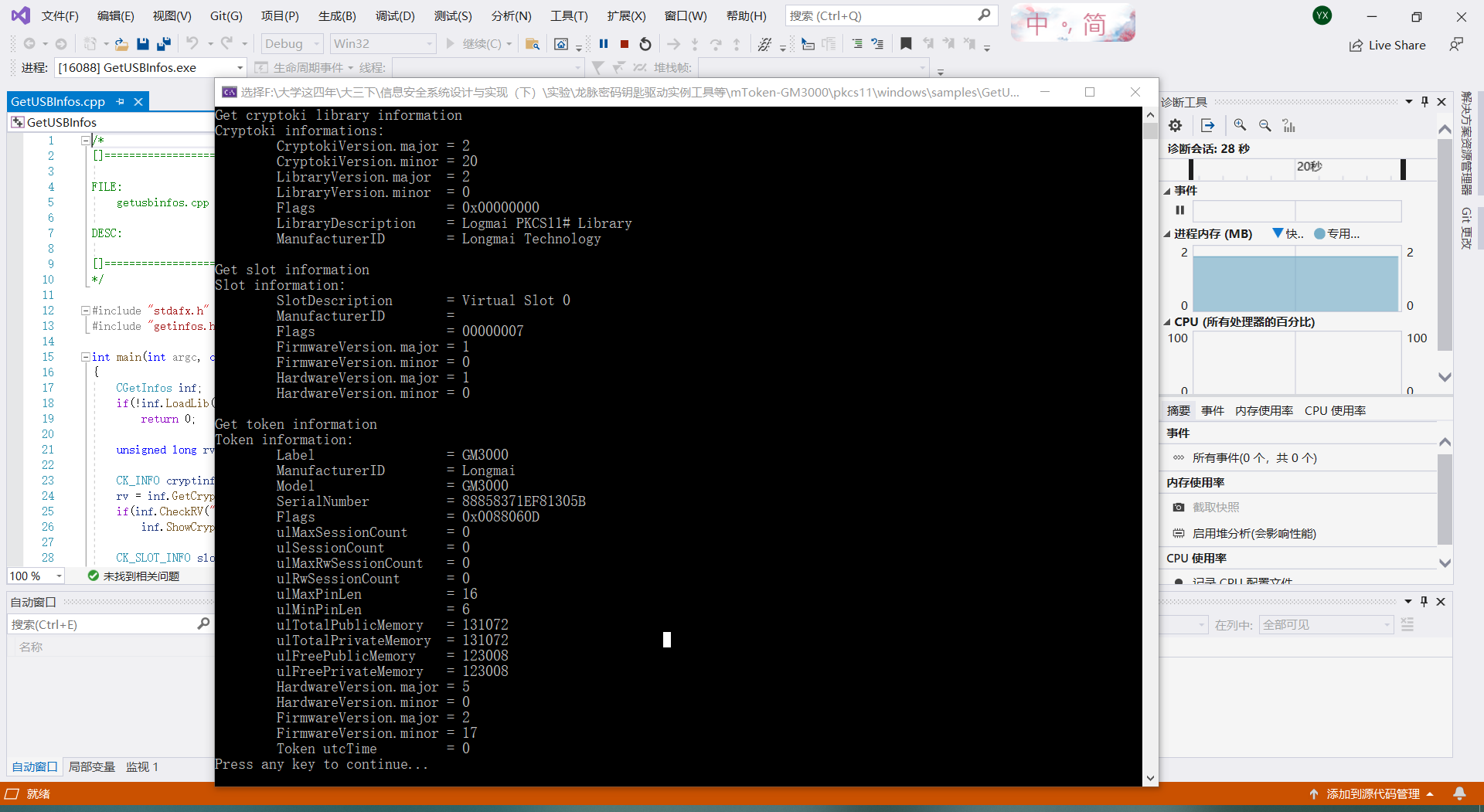This screenshot has height=812, width=1484.
Task: Click the Visual Studio logo icon
Action: point(21,15)
